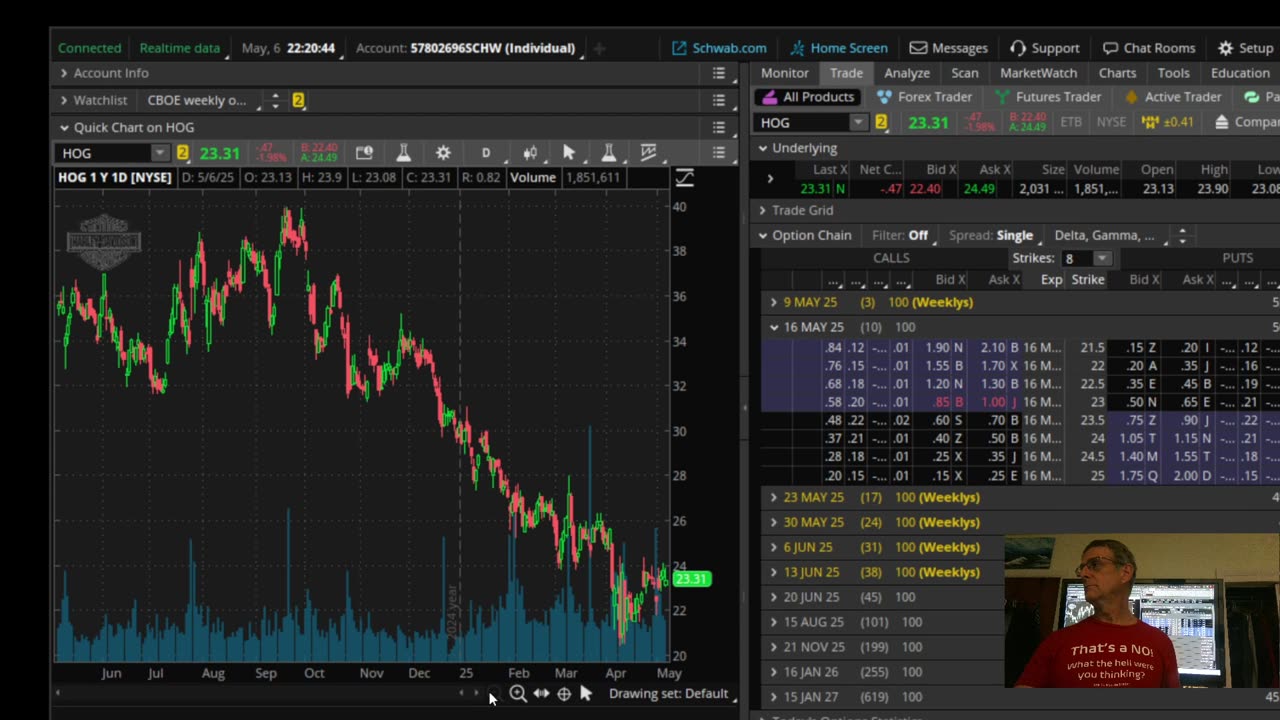Switch to the Monitor tab

(784, 73)
